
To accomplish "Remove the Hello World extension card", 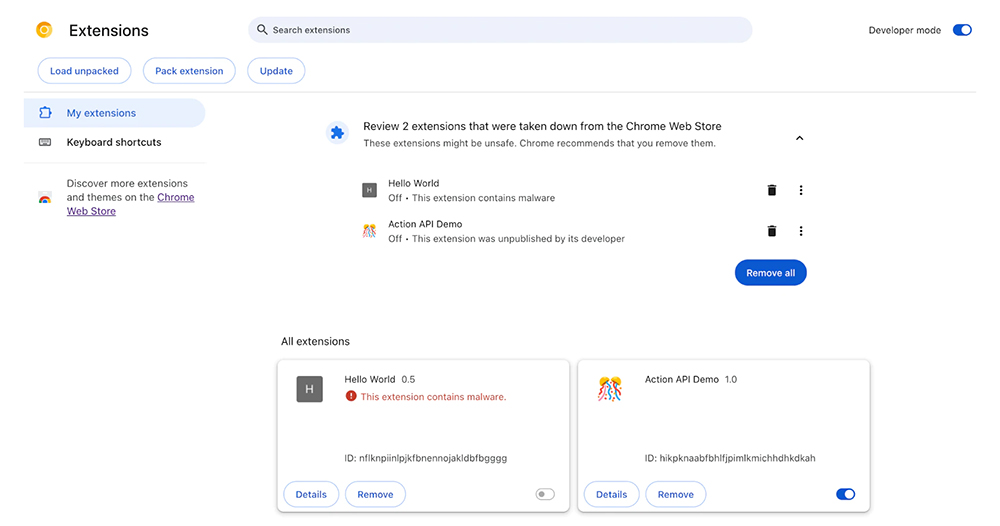I will [375, 494].
